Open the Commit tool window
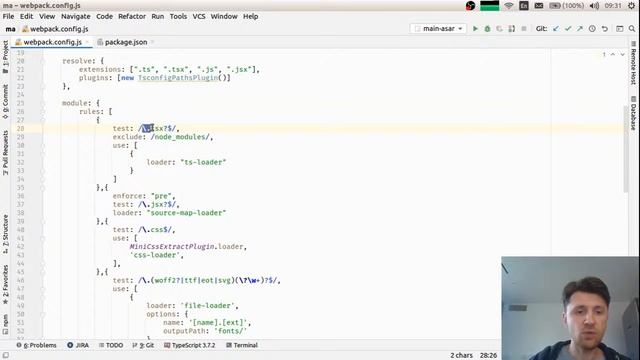640x360 pixels. pos(5,101)
